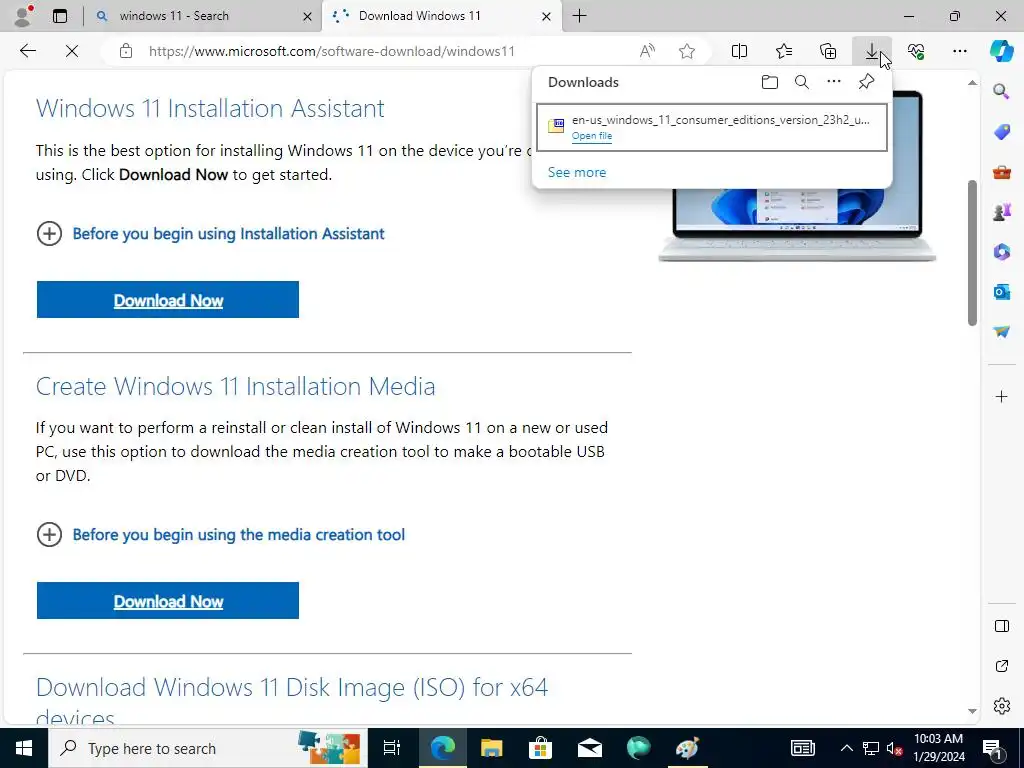Viewport: 1024px width, 768px height.
Task: Click the laptop product image
Action: pos(797,176)
